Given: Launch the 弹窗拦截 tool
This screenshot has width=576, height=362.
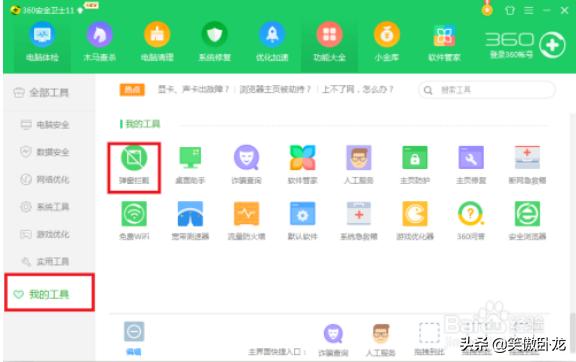Looking at the screenshot, I should coord(134,165).
